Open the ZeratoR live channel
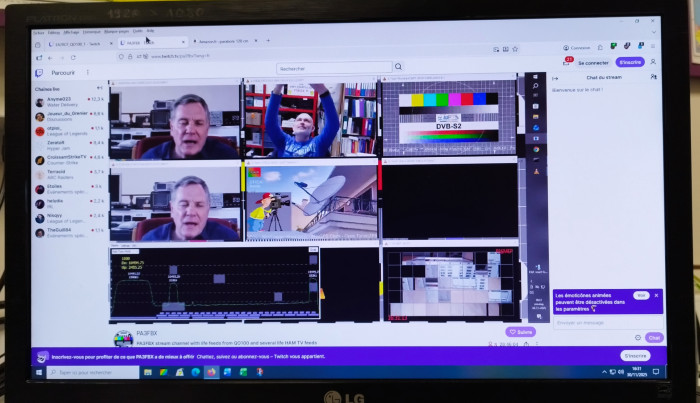Screen dimensions: 700x403 click(x=70, y=145)
